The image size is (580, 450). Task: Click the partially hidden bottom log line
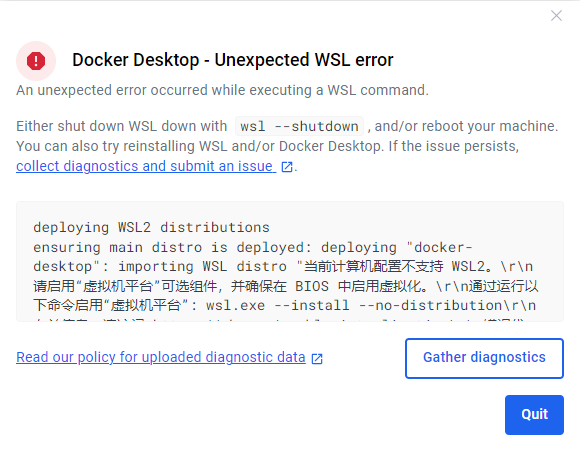[279, 318]
